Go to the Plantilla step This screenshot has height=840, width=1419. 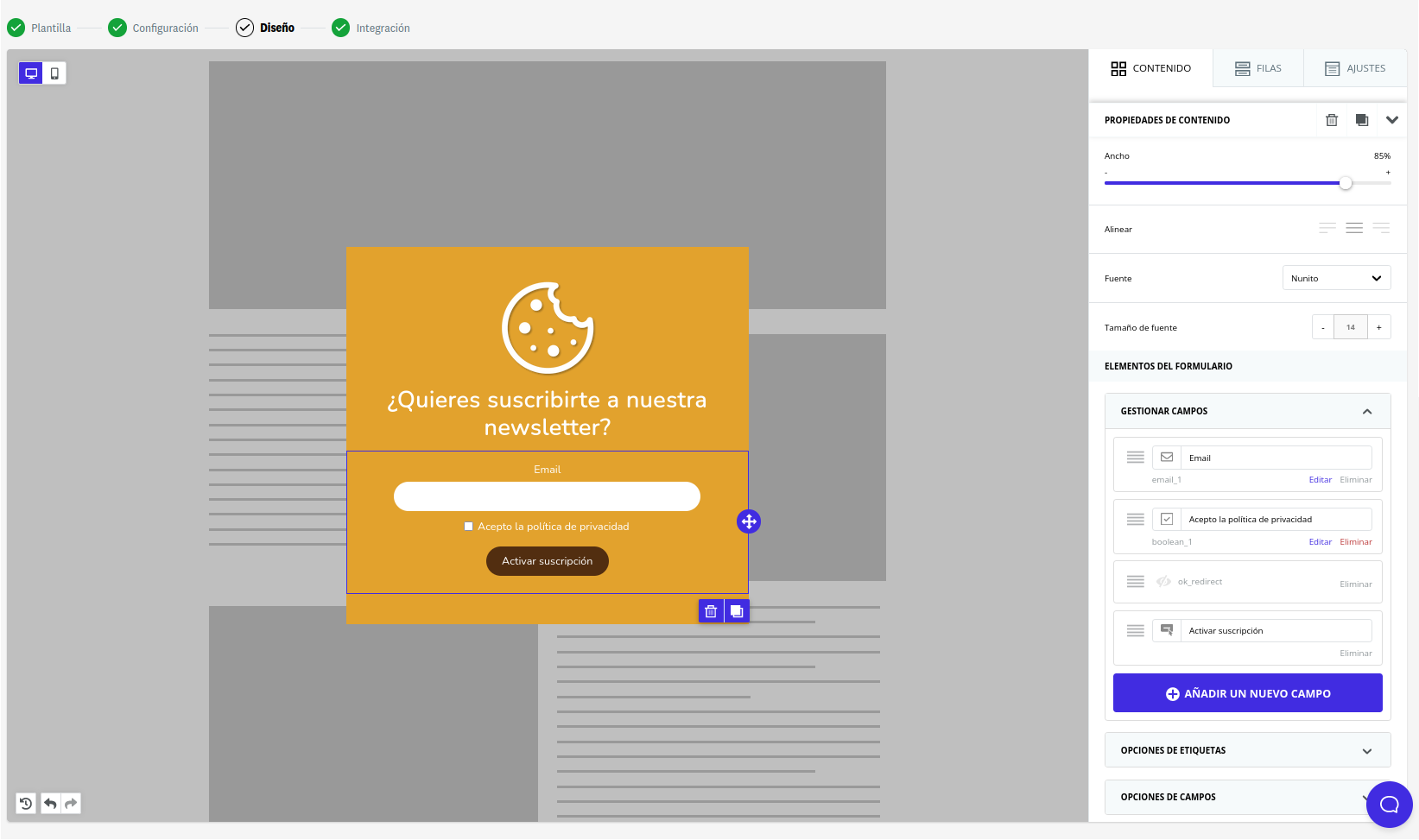click(x=40, y=28)
